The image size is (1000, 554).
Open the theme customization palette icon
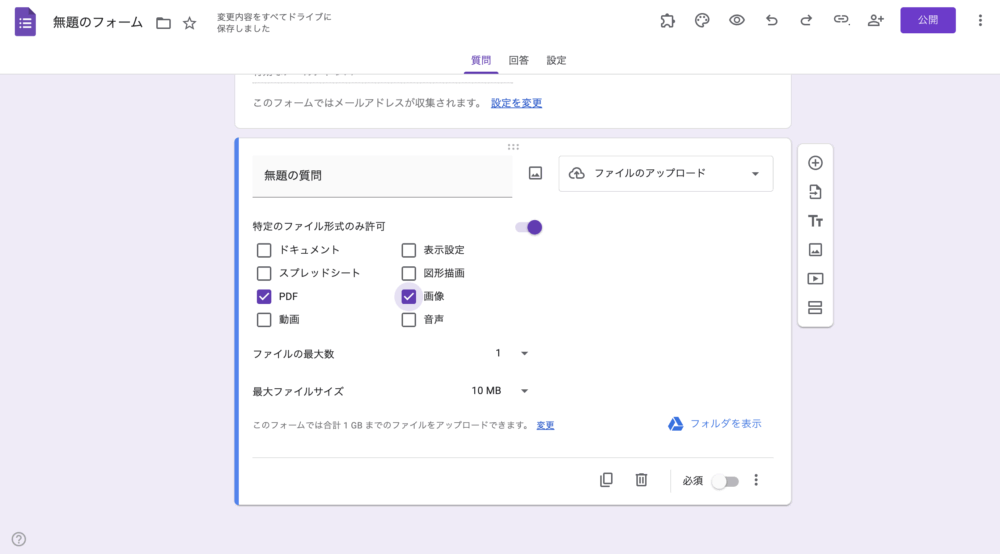click(702, 21)
